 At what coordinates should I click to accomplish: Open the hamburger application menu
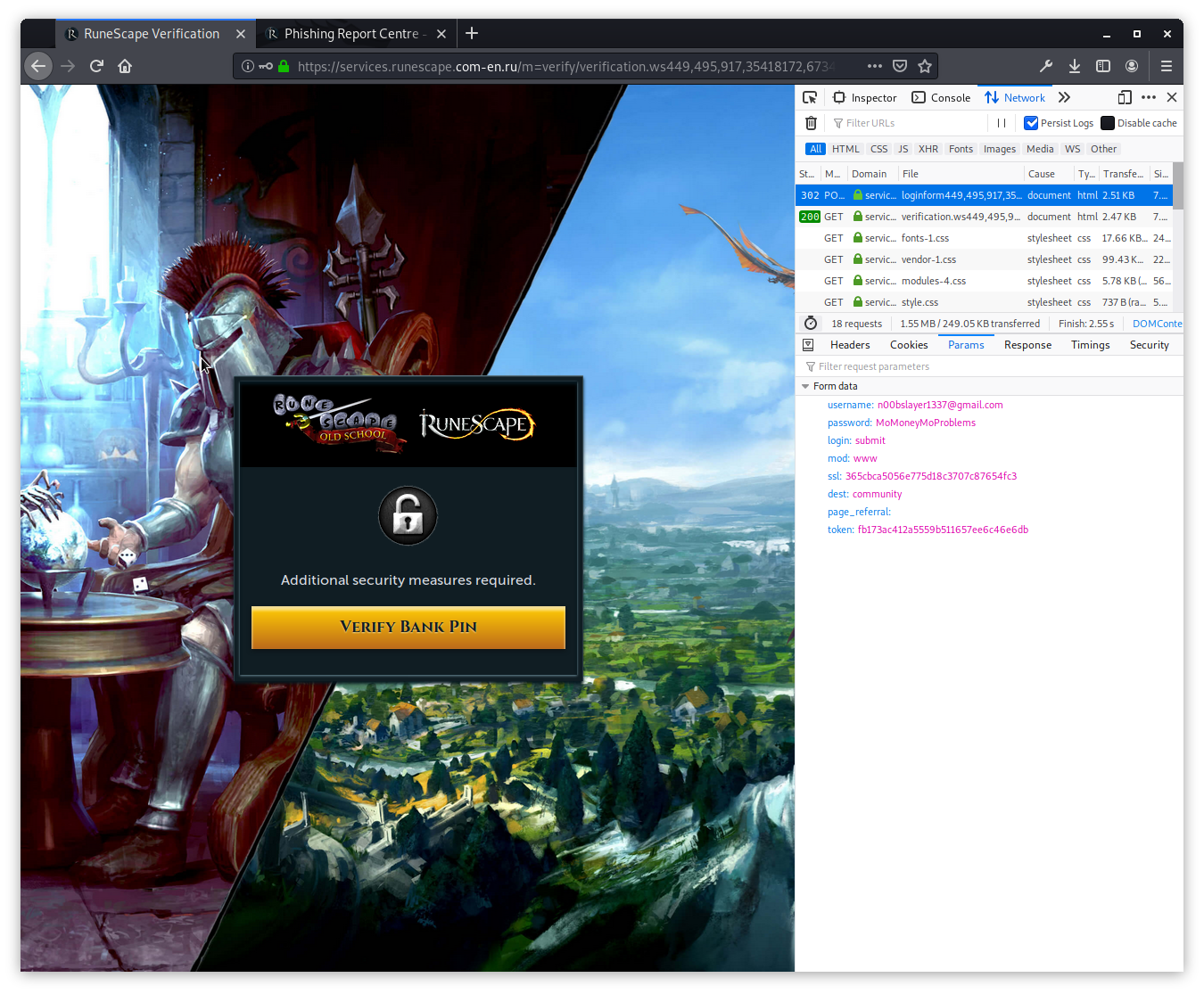(1166, 66)
